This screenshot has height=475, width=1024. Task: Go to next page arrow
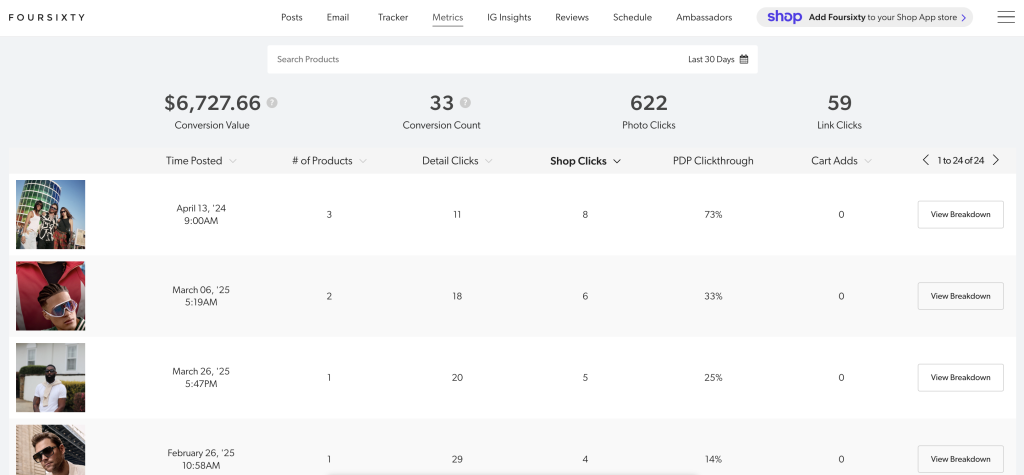[996, 160]
